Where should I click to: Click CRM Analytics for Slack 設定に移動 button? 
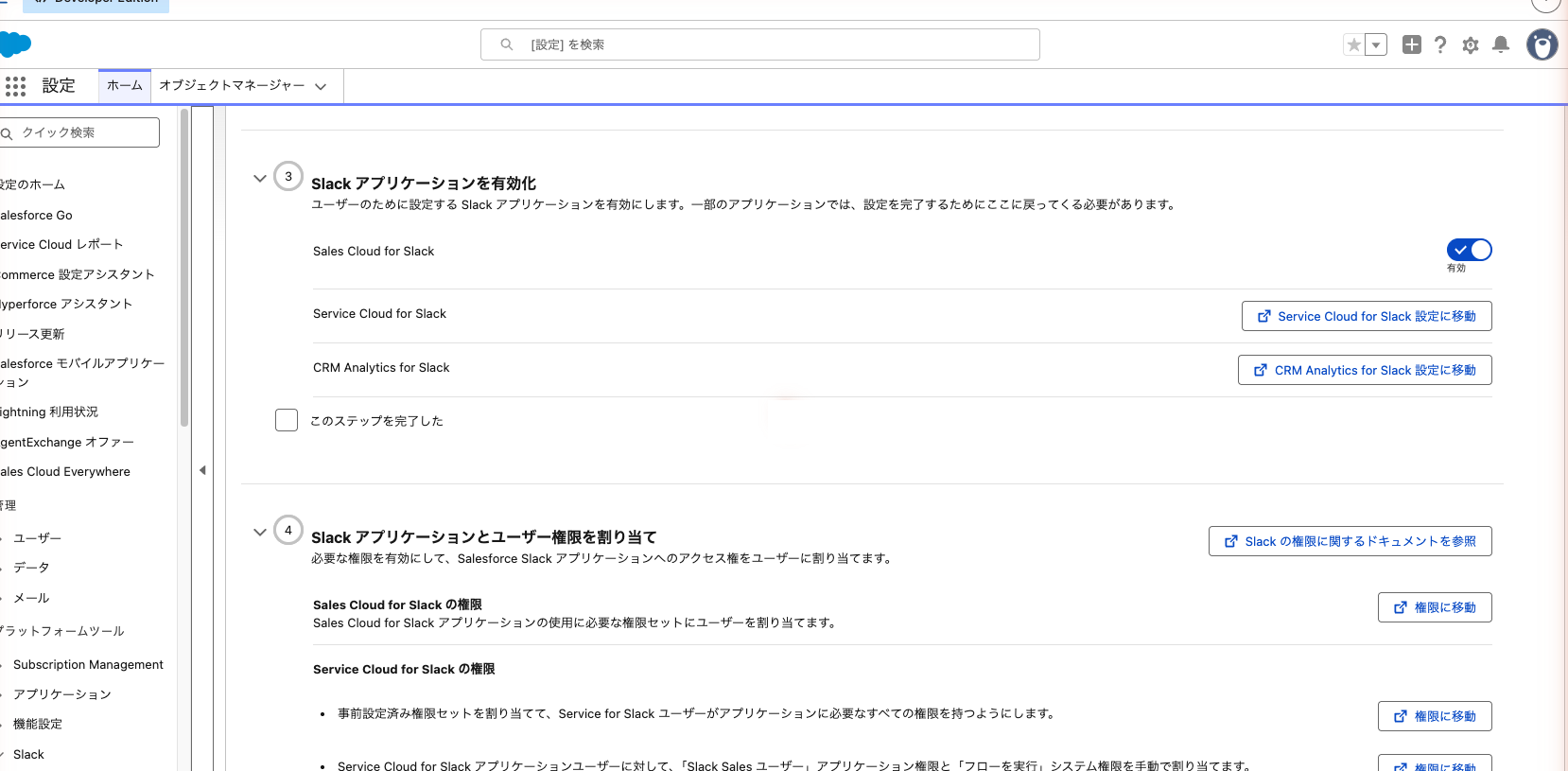1365,370
